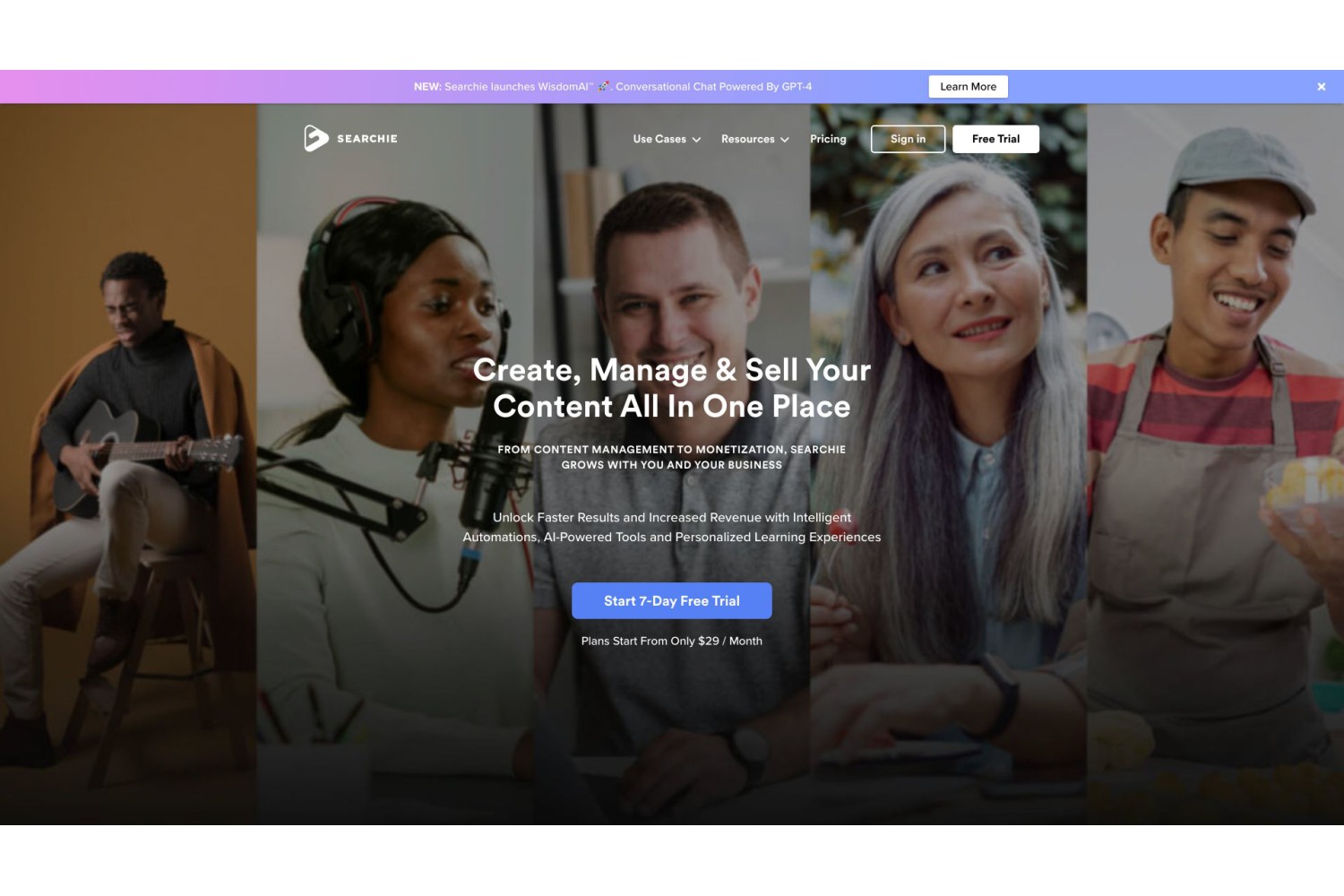1344x896 pixels.
Task: Click the SEARCHIE wordmark text
Action: (x=367, y=139)
